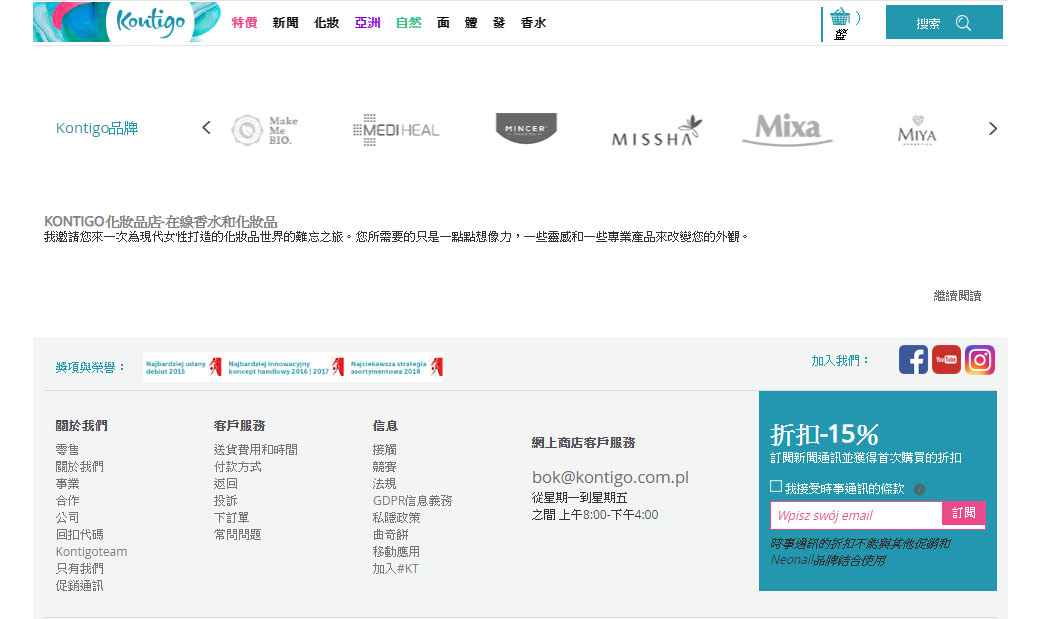This screenshot has height=619, width=1058.
Task: Open the 投訴 footer link
Action: [x=225, y=500]
